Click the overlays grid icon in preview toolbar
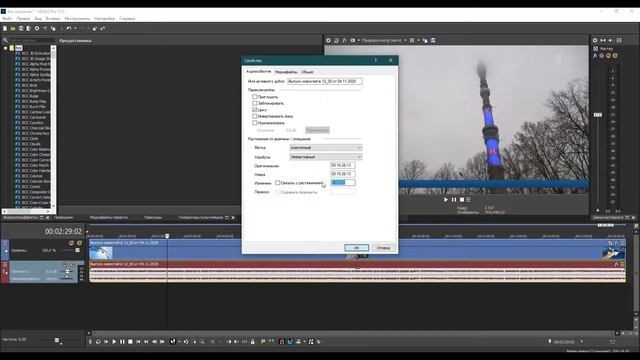This screenshot has width=640, height=360. point(412,40)
